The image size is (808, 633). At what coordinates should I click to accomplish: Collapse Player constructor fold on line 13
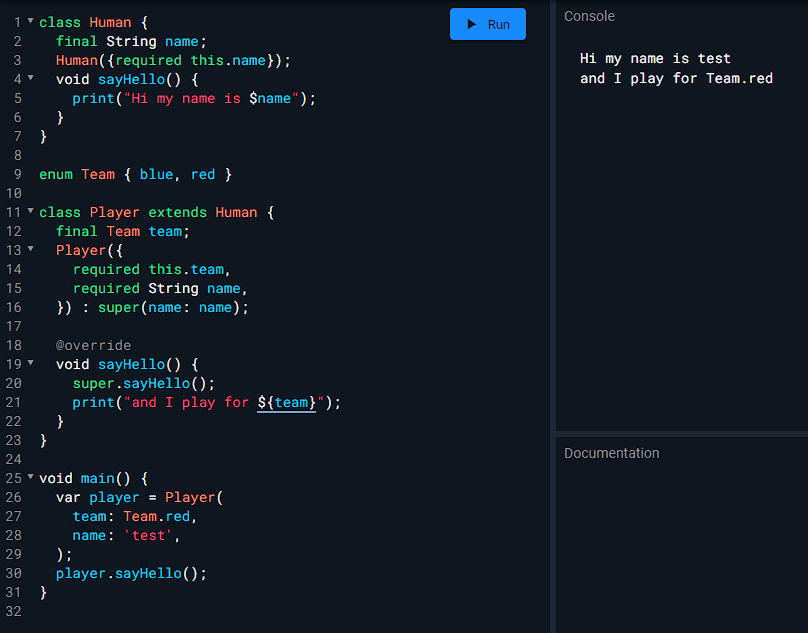(x=30, y=249)
